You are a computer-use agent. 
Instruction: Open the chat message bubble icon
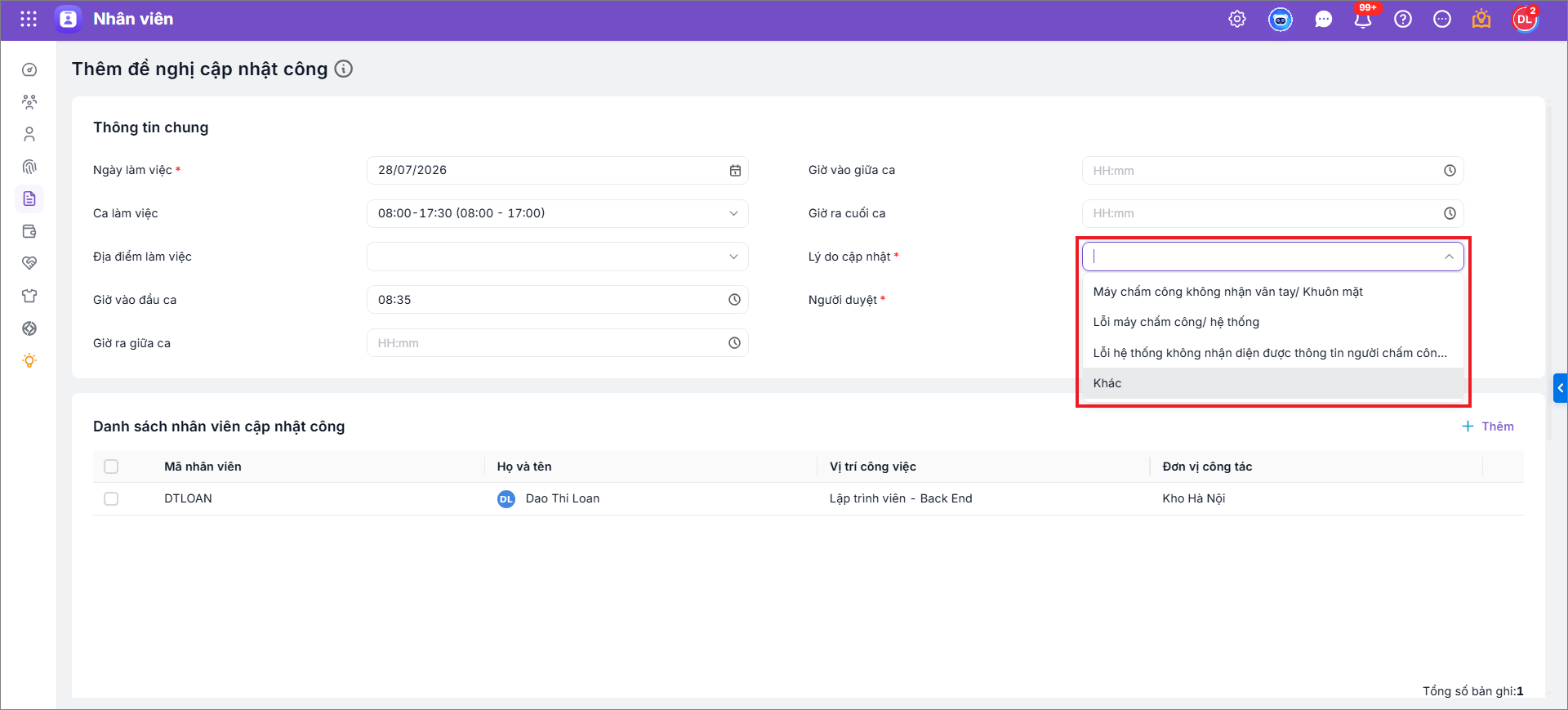pyautogui.click(x=1323, y=20)
